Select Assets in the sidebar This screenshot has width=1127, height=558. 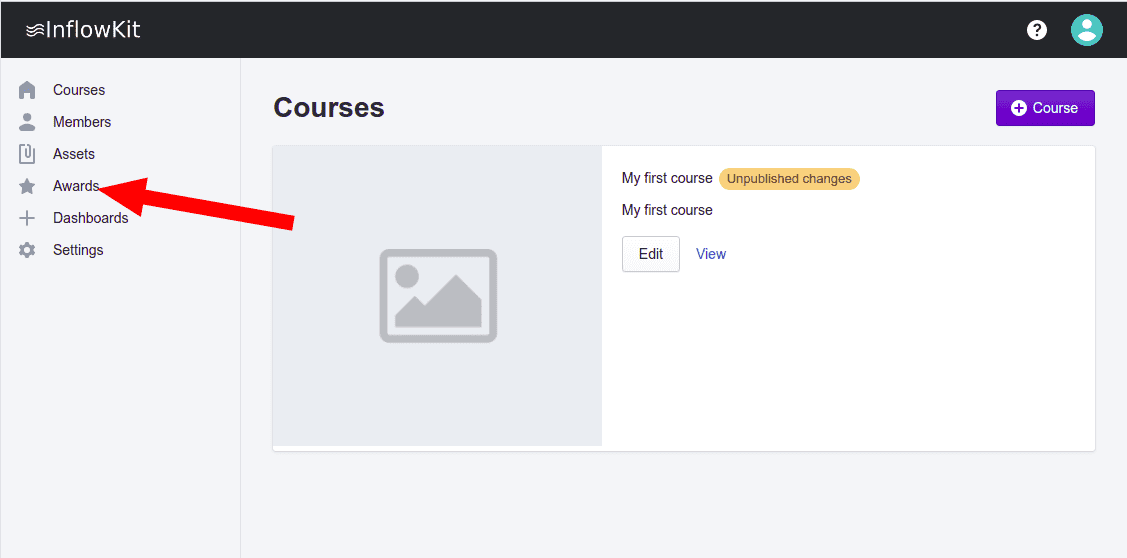[x=74, y=154]
